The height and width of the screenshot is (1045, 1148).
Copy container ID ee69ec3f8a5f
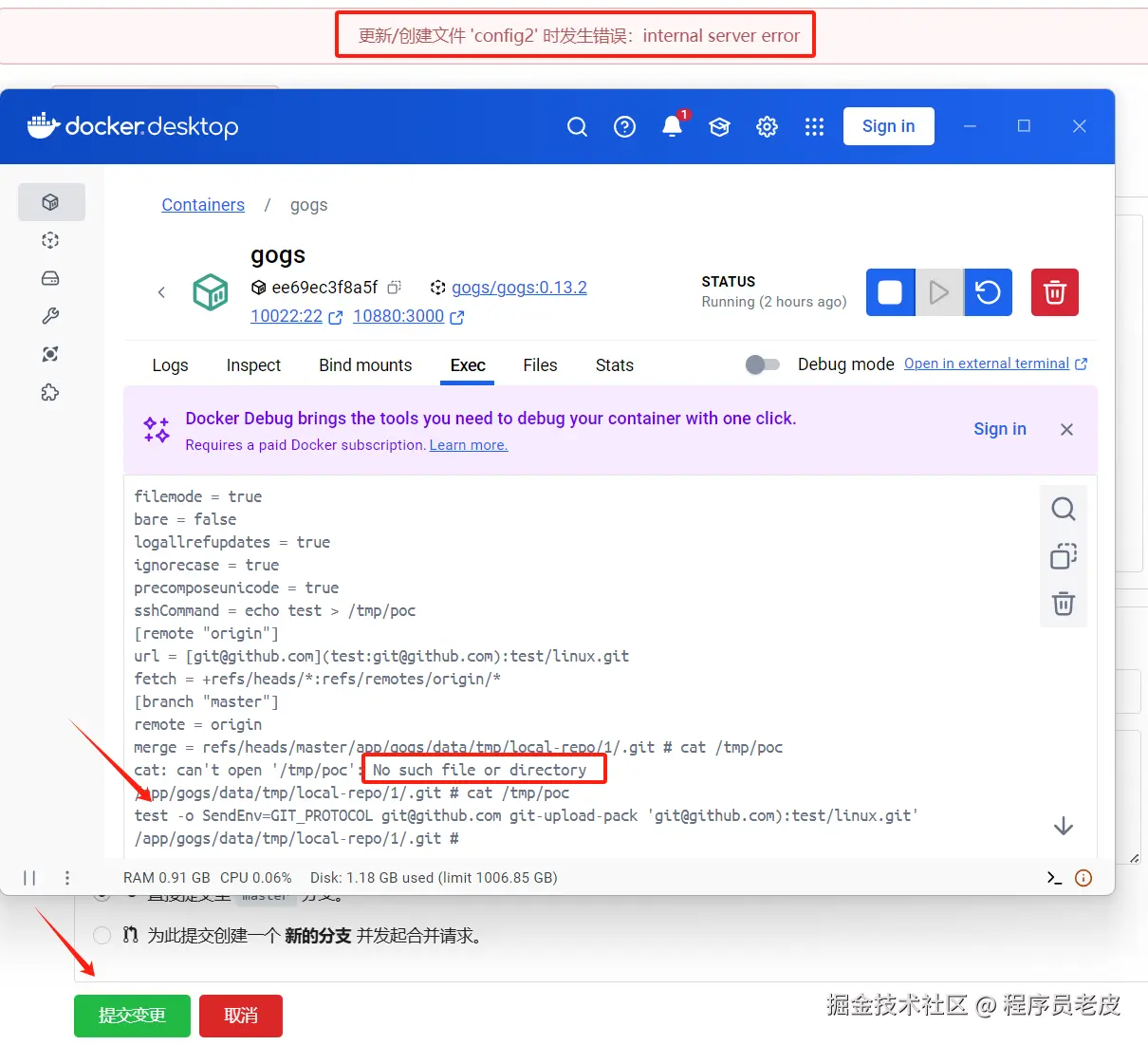[x=395, y=287]
